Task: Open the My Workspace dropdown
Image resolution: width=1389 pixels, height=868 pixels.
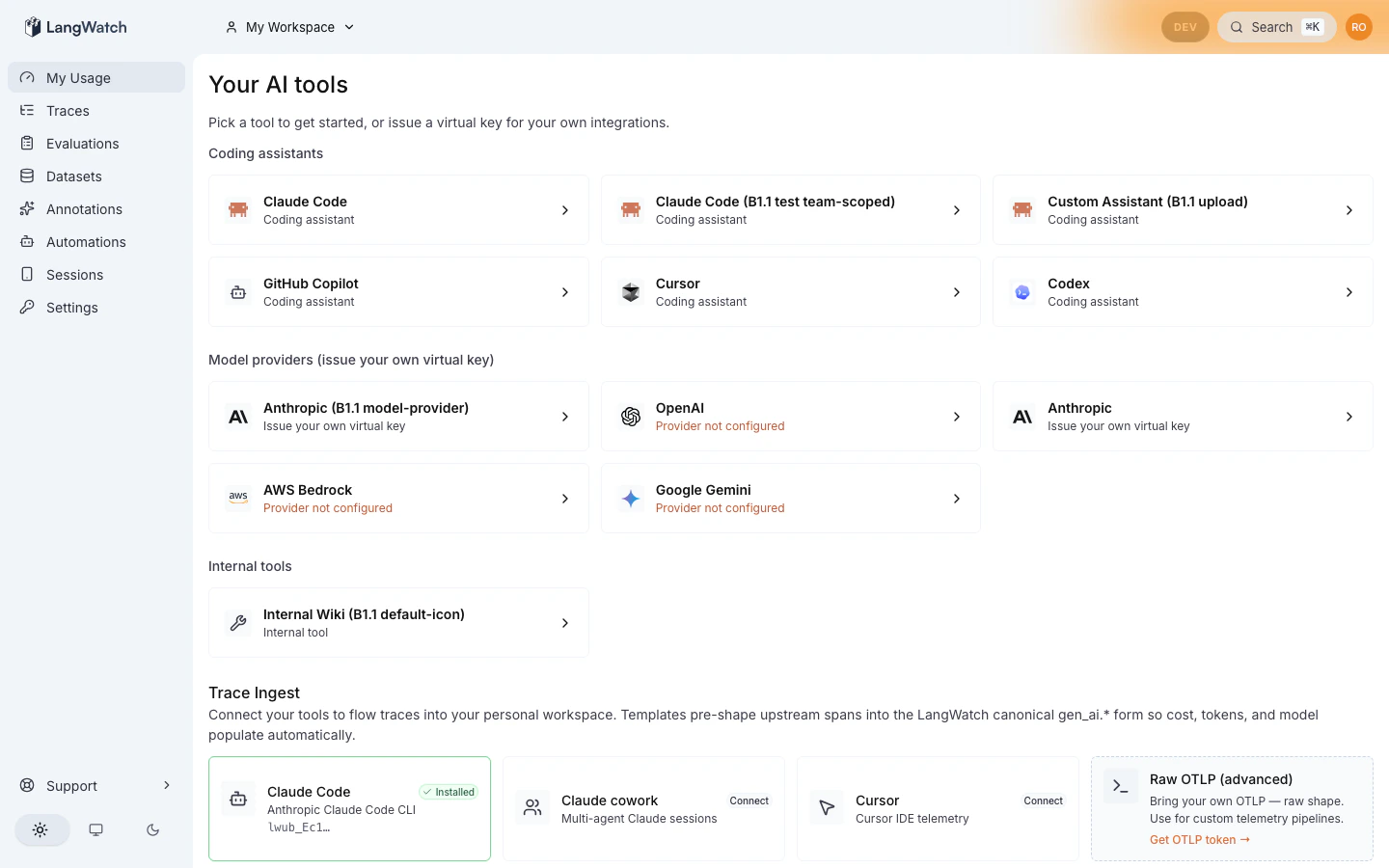Action: (x=290, y=27)
